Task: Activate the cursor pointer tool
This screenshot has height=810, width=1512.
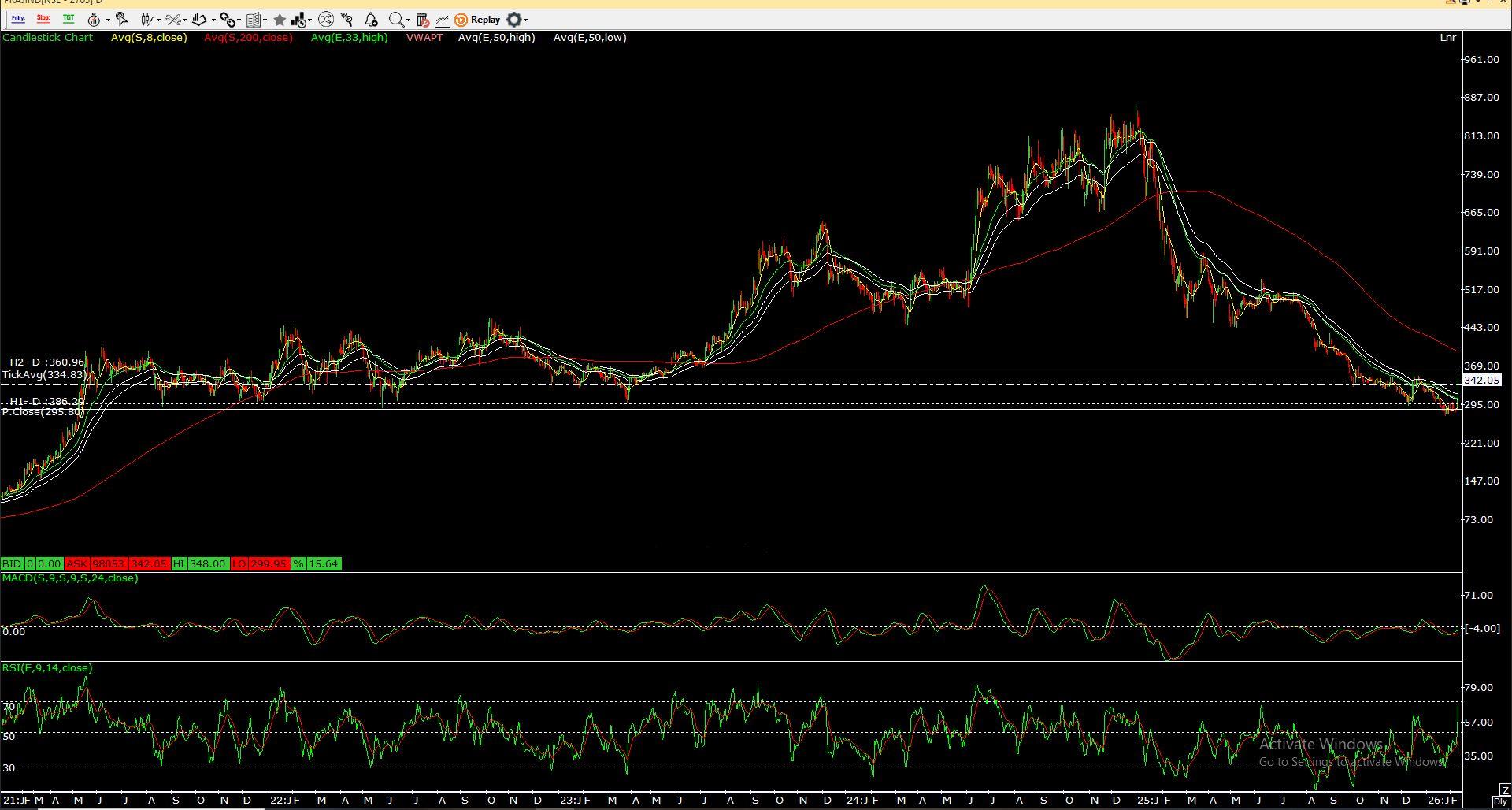Action: 122,20
